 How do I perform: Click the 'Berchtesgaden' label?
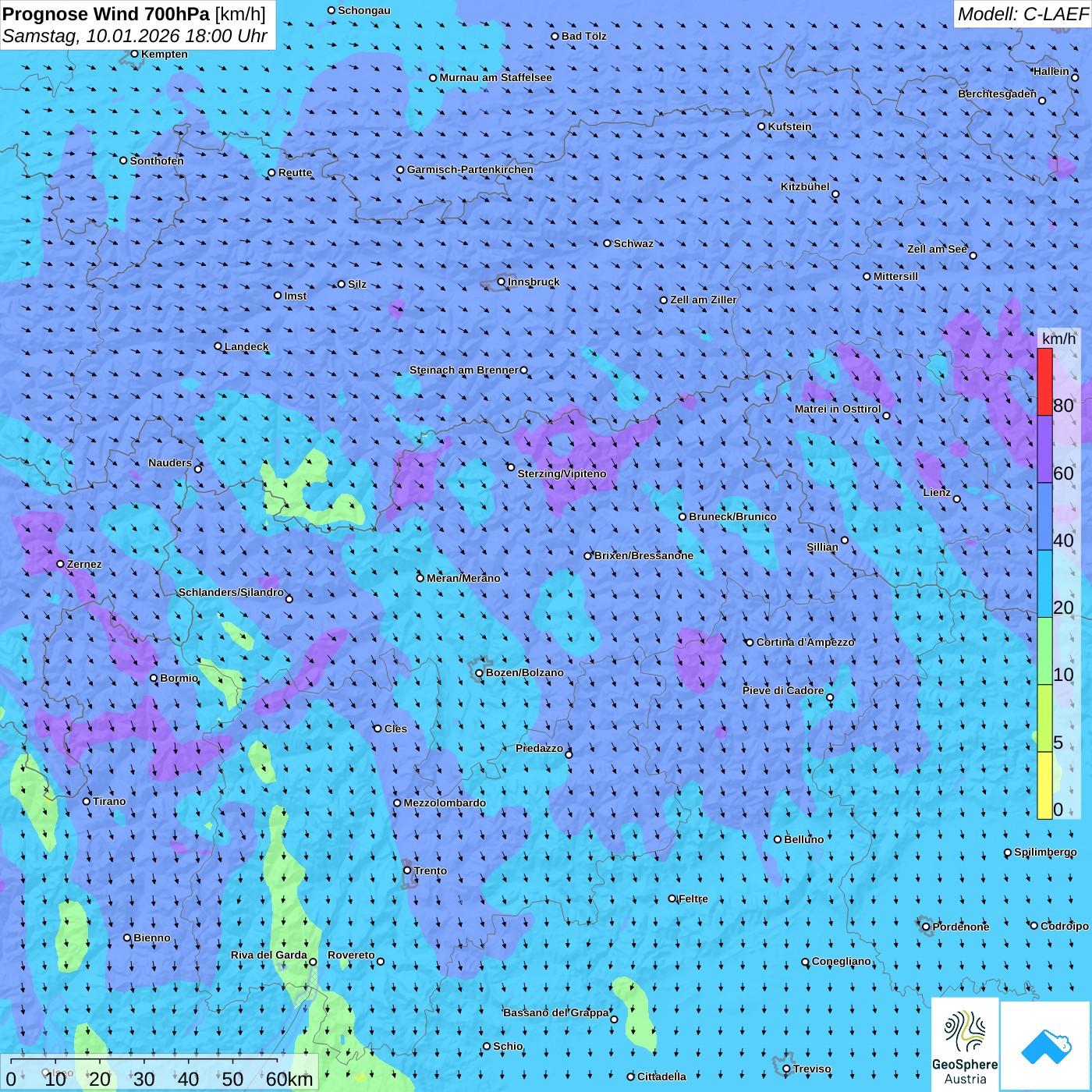pyautogui.click(x=998, y=94)
